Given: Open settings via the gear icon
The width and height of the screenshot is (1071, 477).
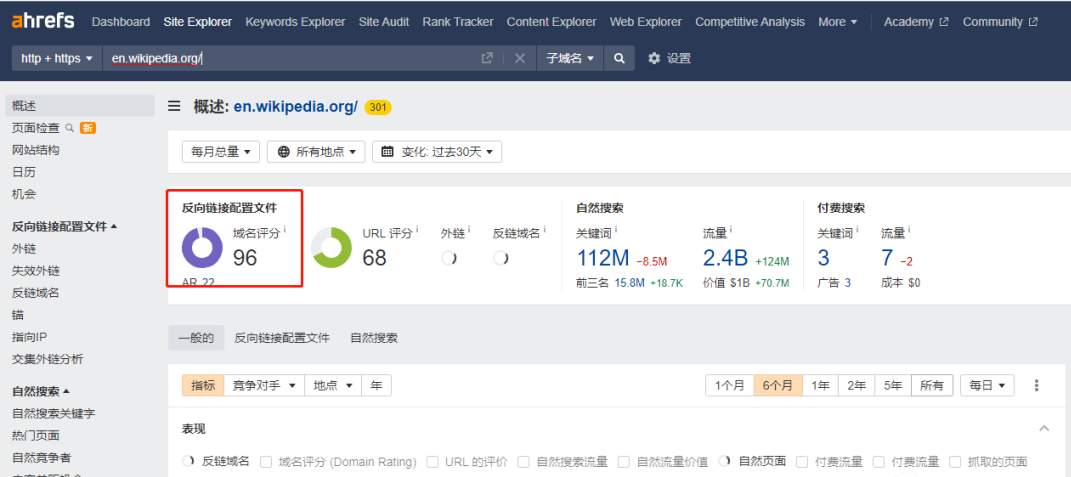Looking at the screenshot, I should [x=654, y=58].
